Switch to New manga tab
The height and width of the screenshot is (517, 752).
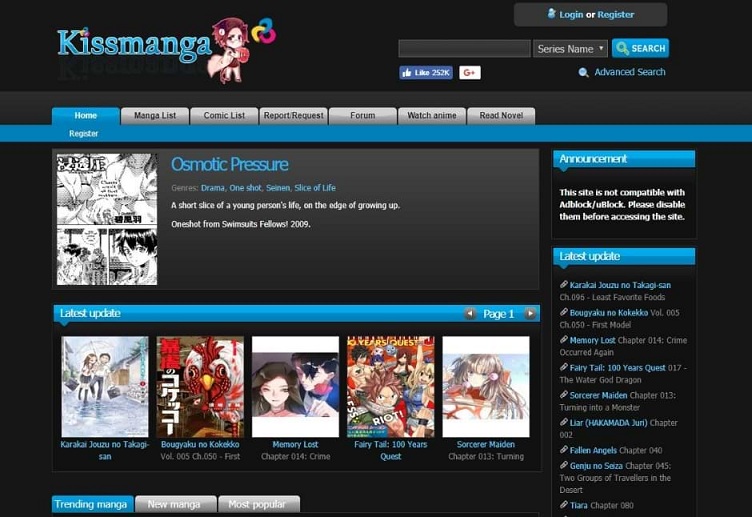coord(176,505)
